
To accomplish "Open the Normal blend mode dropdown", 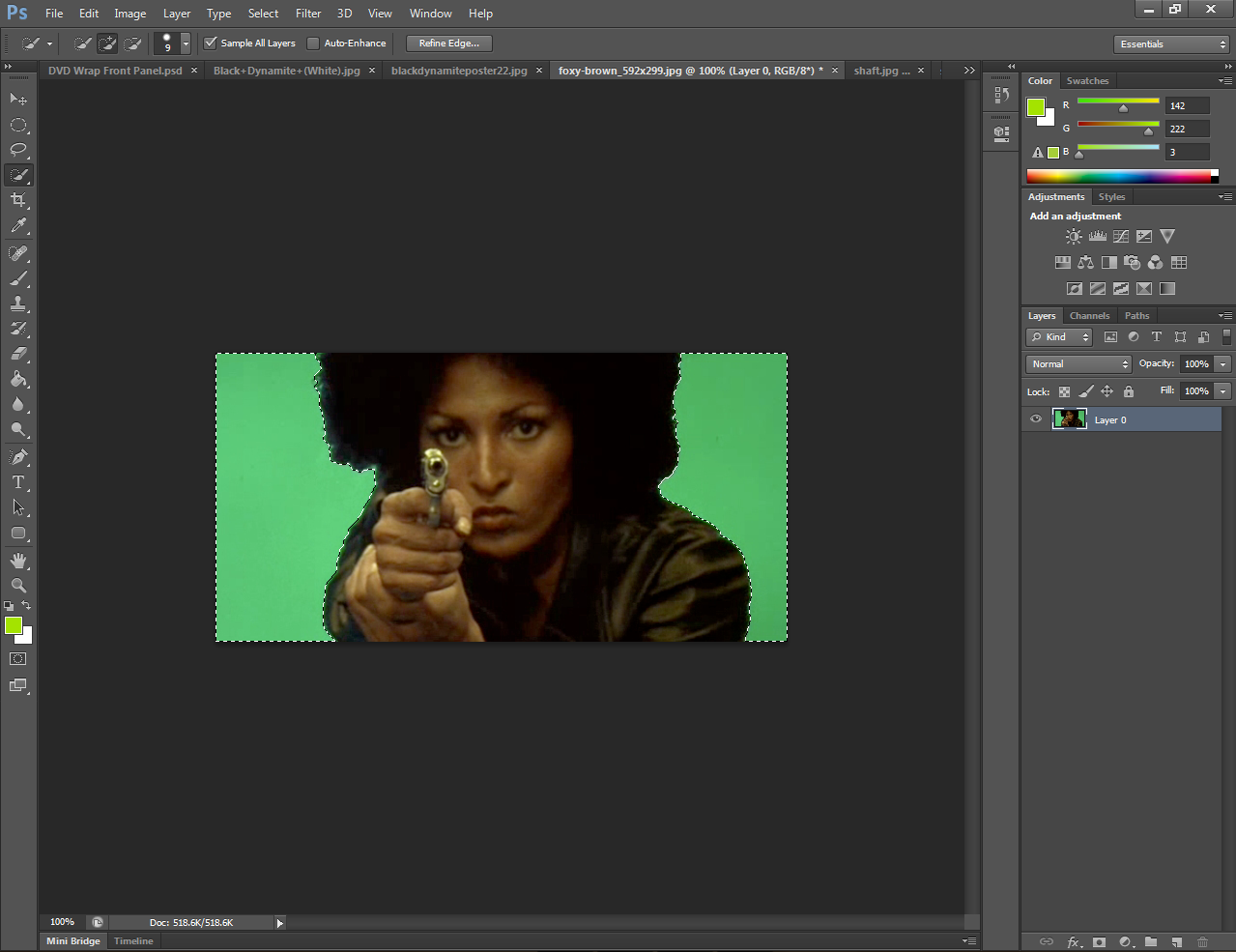I will coord(1078,364).
